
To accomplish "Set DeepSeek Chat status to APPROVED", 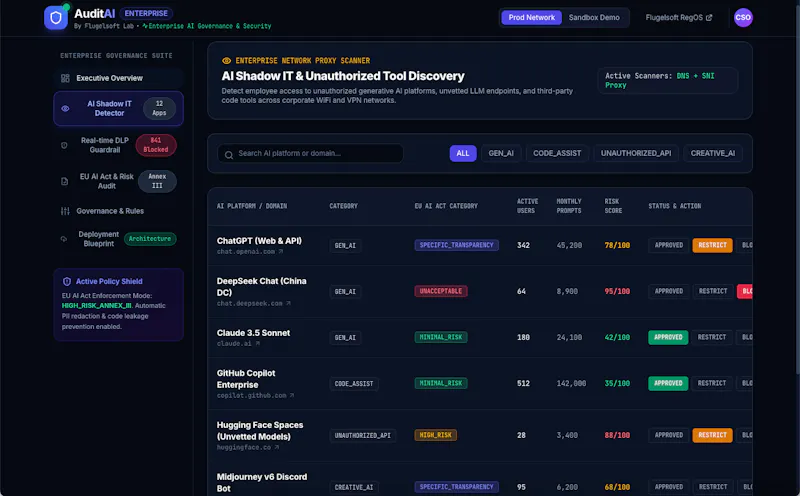I will [x=668, y=291].
